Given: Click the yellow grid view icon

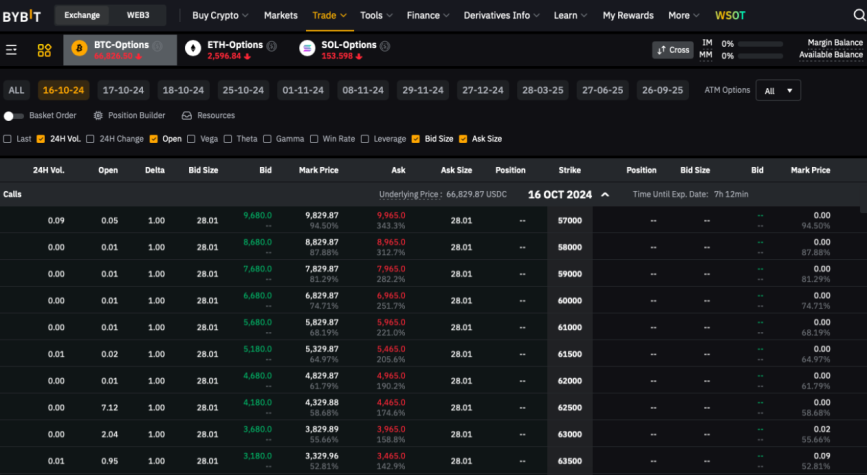Looking at the screenshot, I should (44, 50).
